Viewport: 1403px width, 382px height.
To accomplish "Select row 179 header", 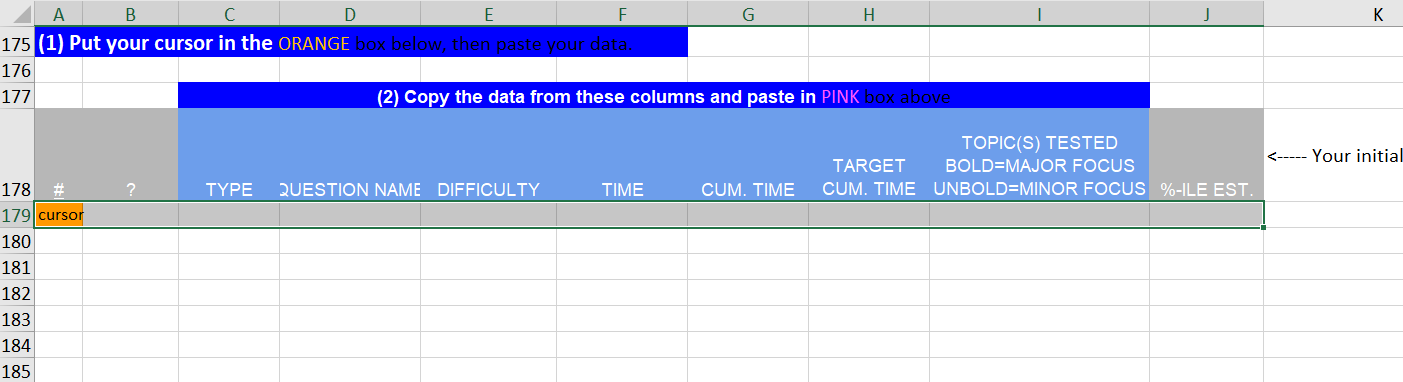I will pos(17,214).
